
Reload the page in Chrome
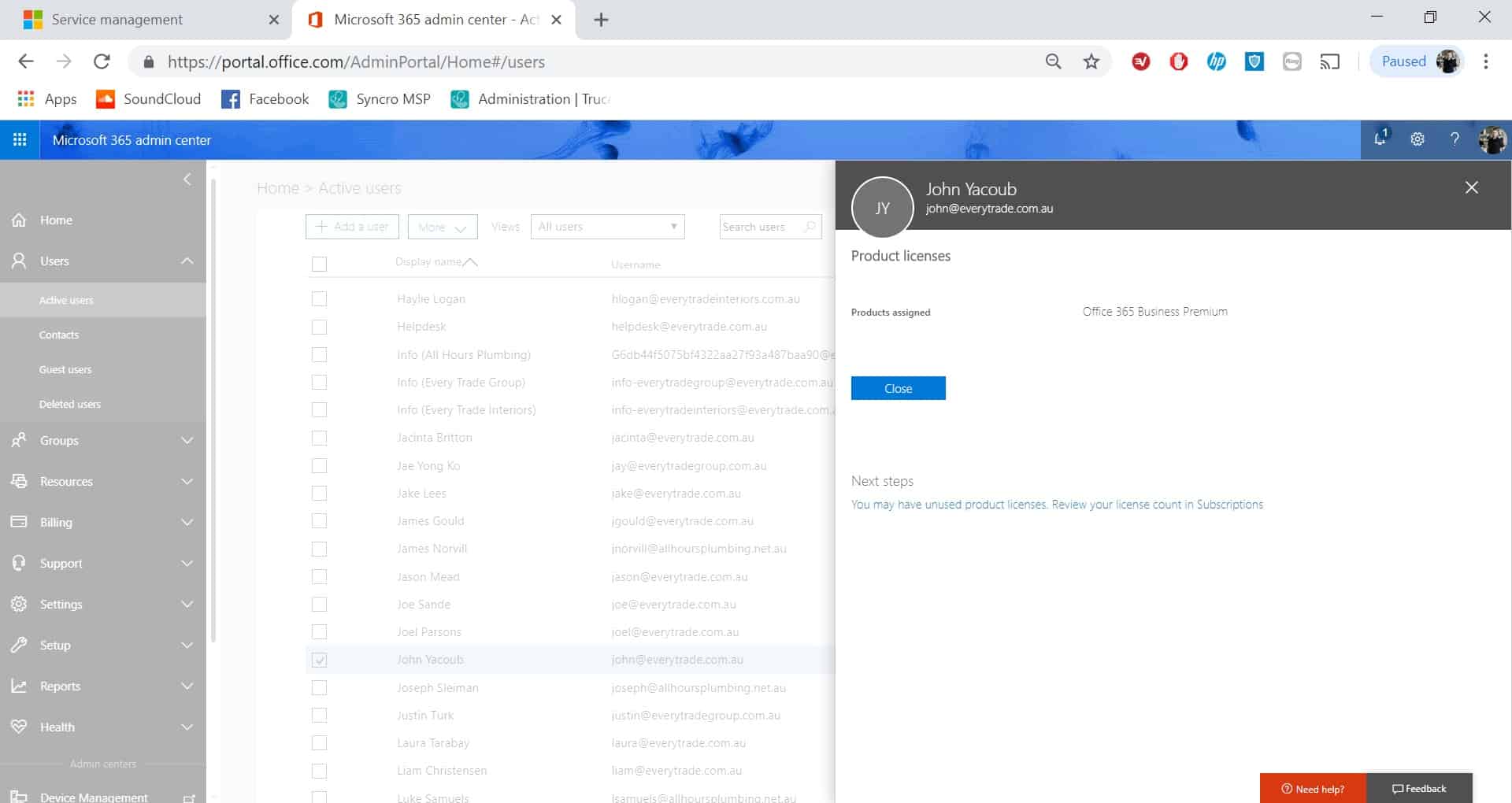102,61
